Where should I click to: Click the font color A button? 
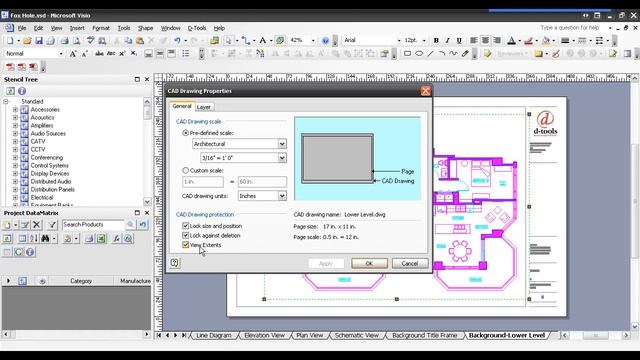[511, 40]
